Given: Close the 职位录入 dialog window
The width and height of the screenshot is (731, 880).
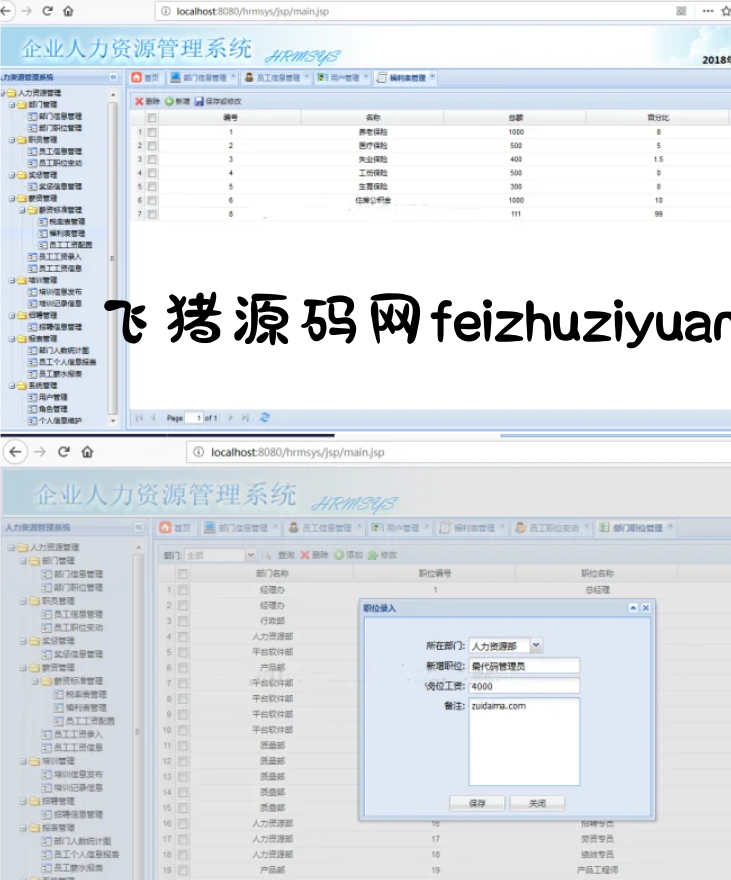Looking at the screenshot, I should click(646, 607).
